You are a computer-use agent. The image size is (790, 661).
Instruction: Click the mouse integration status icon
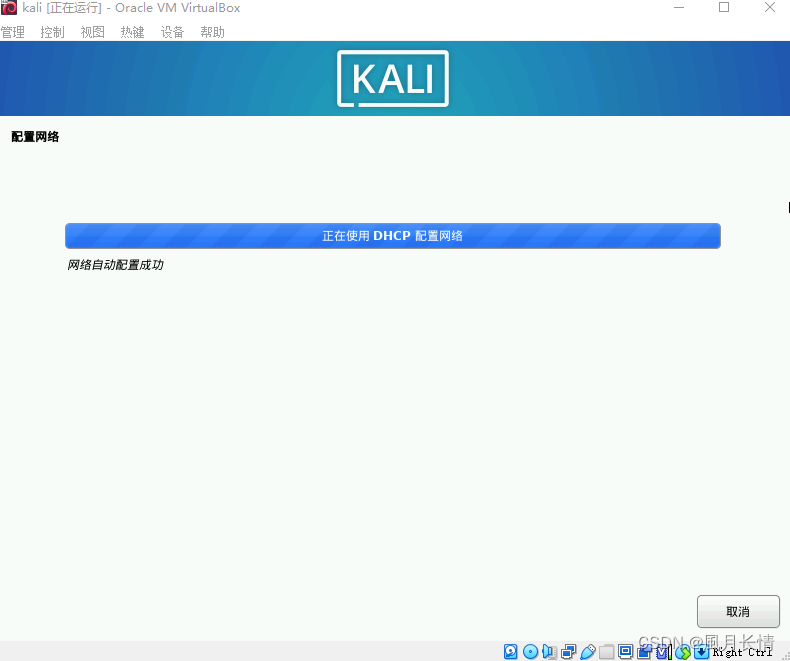click(683, 651)
